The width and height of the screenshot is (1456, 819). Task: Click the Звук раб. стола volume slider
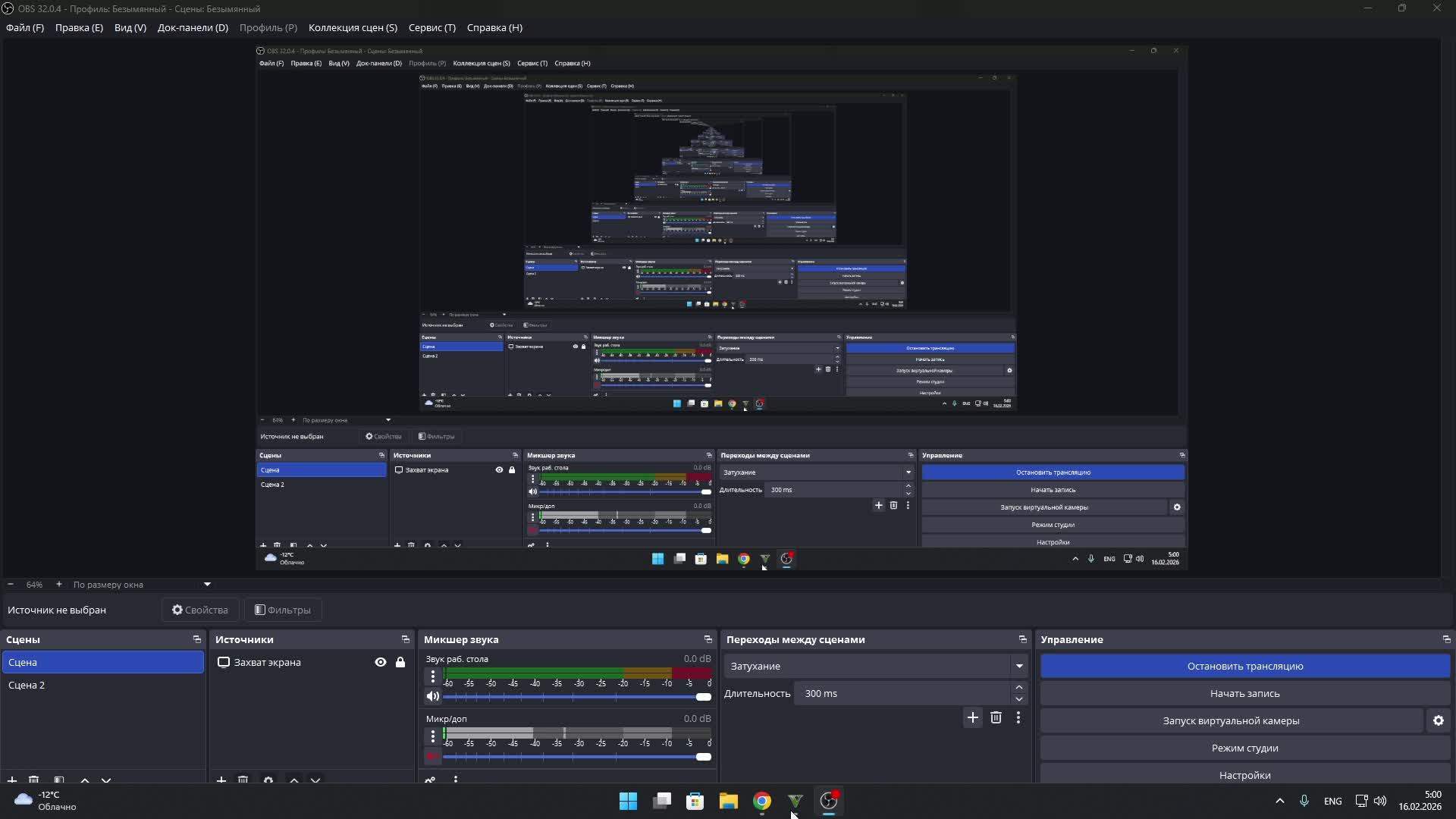coord(576,696)
